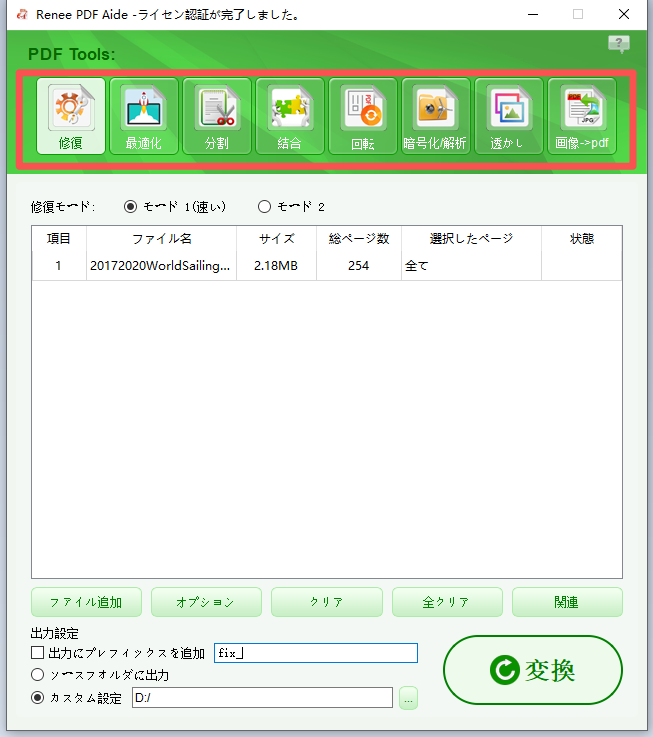
Task: Click the 選択したページ column header
Action: tap(471, 239)
